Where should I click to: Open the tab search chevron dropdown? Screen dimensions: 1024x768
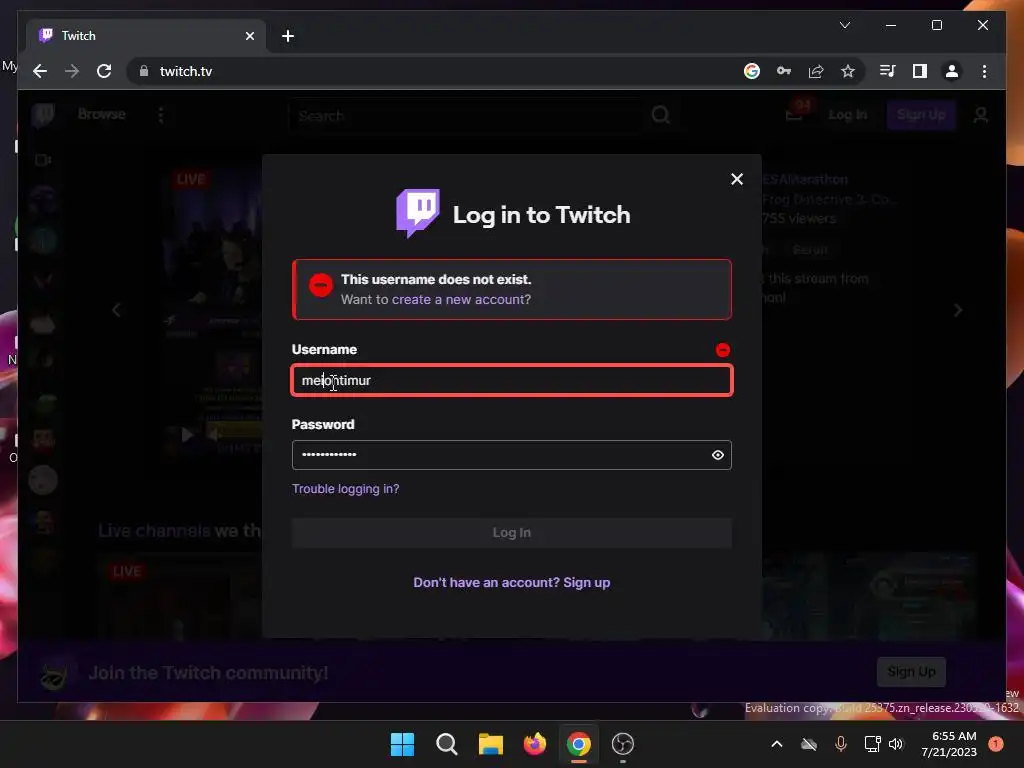(844, 25)
